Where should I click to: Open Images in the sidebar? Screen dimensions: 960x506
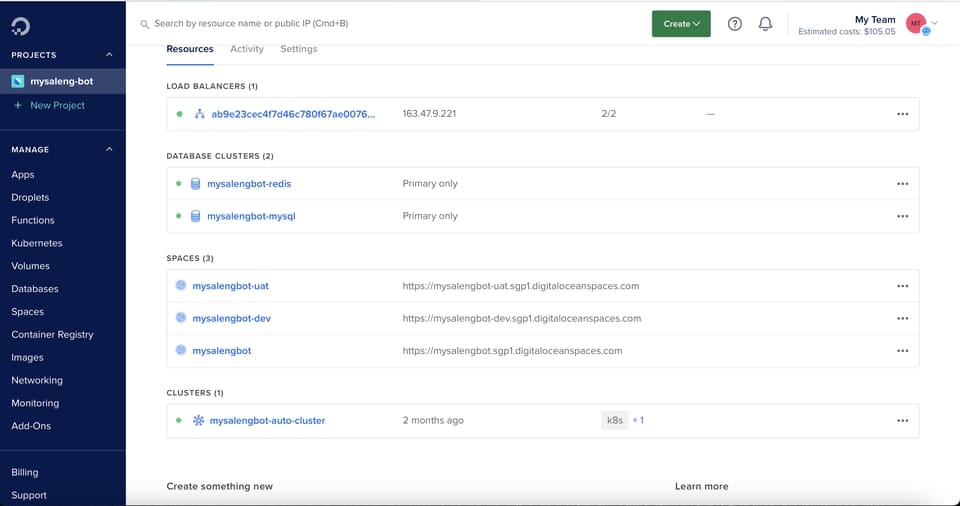click(27, 357)
